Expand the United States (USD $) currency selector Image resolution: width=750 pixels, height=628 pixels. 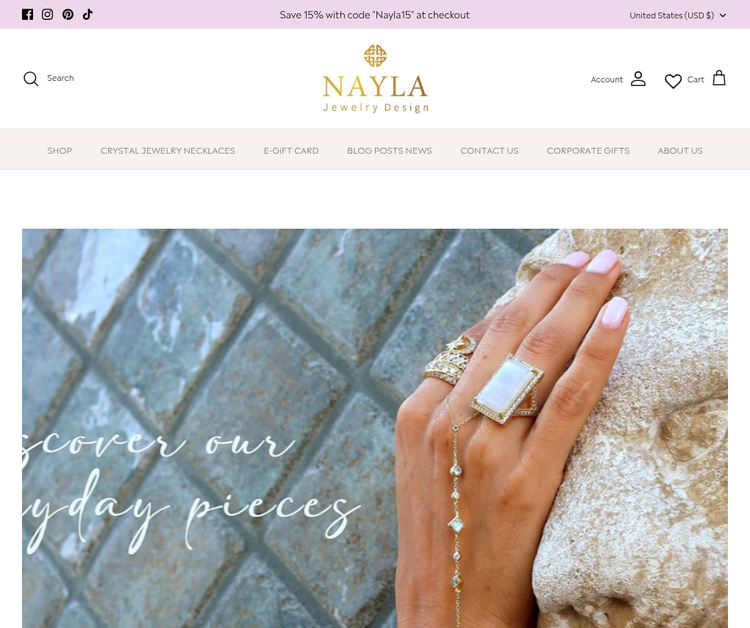[678, 15]
